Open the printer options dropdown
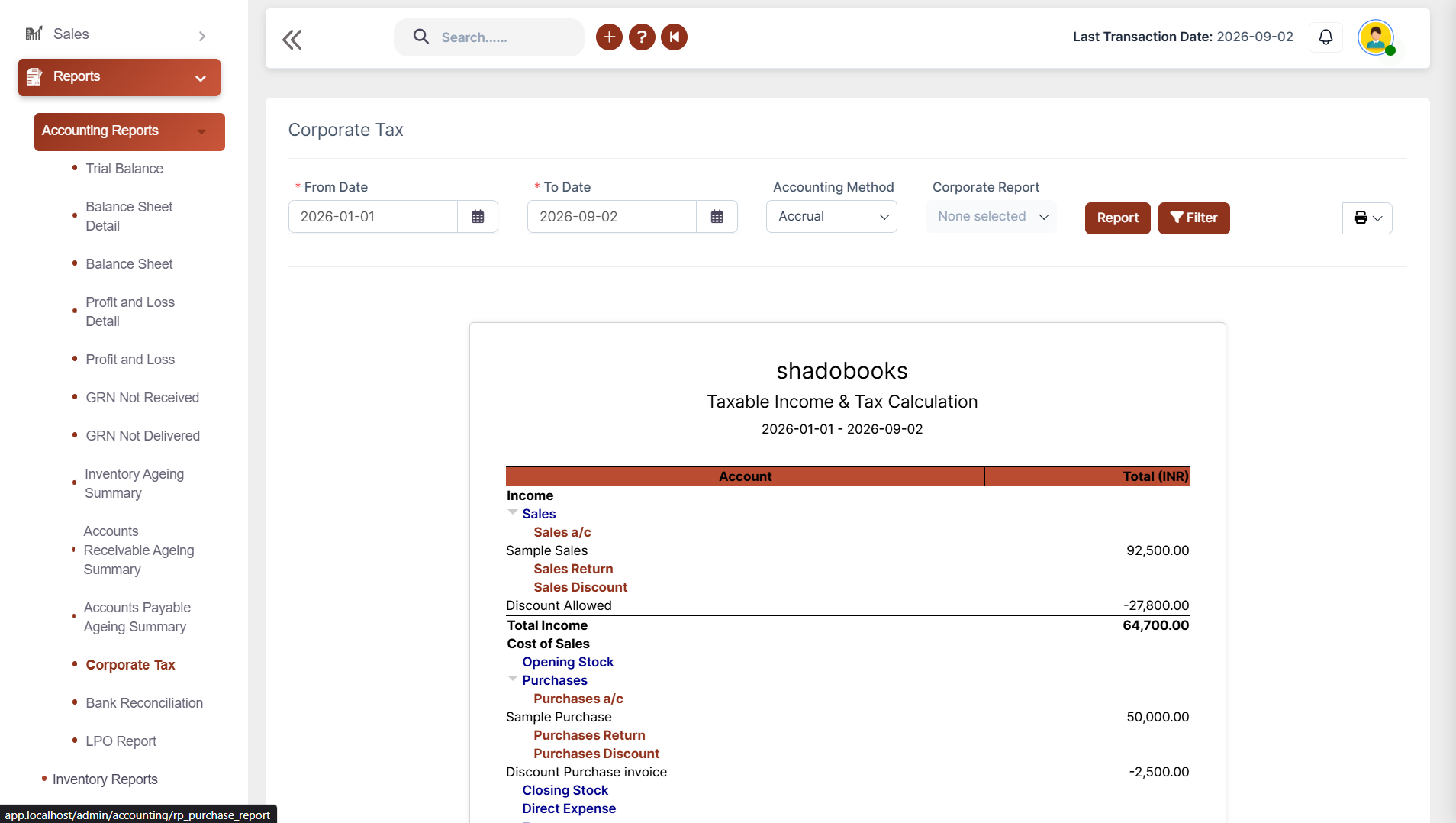Image resolution: width=1456 pixels, height=823 pixels. coord(1367,218)
